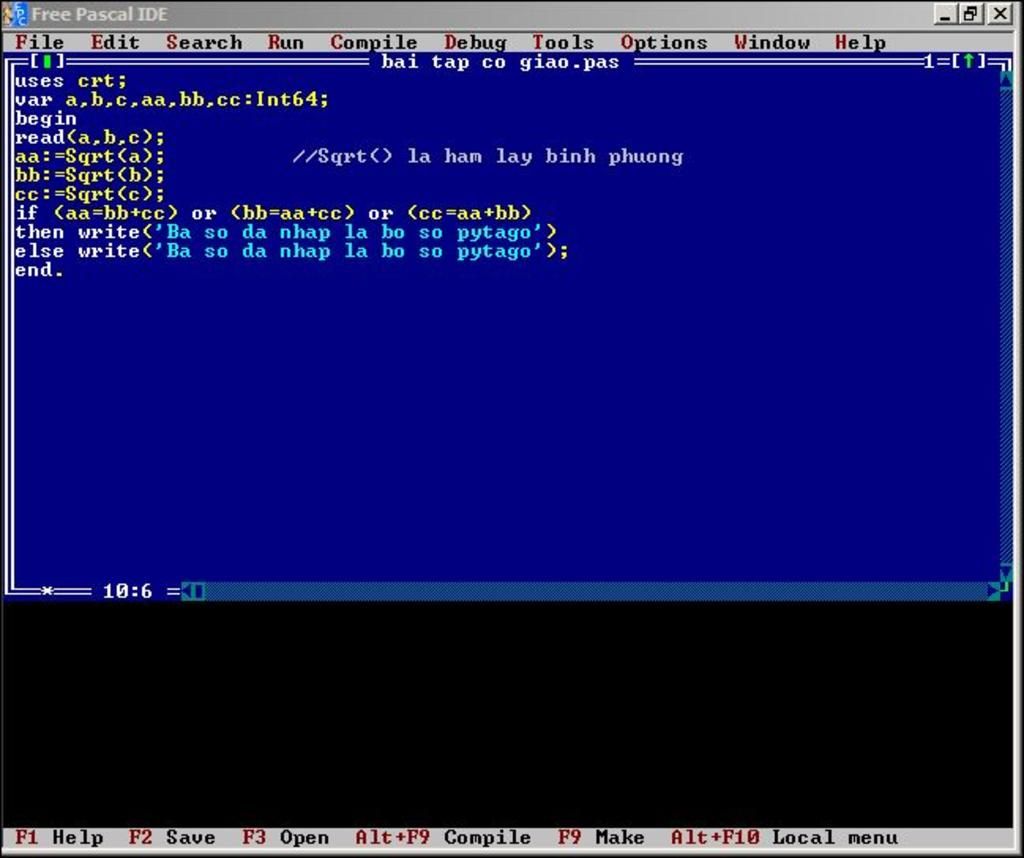Click the condition '(aa=bb+cc)' in the if line
1024x858 pixels.
tap(116, 214)
